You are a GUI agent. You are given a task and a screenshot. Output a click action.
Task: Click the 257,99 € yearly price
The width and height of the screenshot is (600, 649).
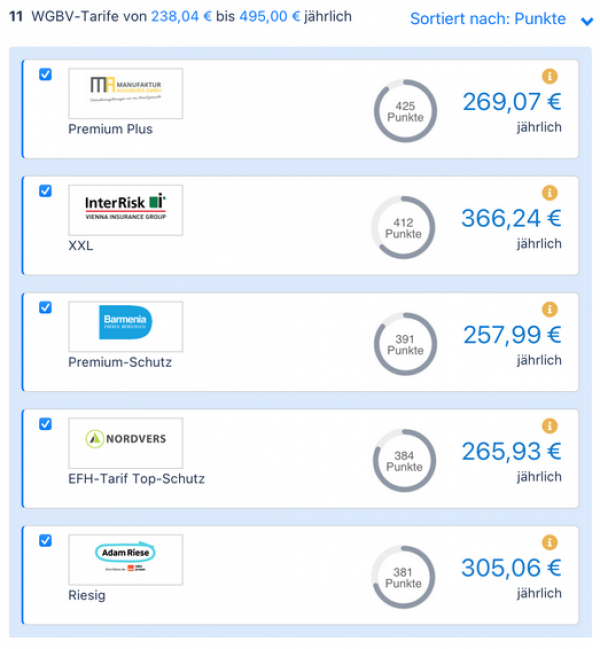click(x=512, y=335)
